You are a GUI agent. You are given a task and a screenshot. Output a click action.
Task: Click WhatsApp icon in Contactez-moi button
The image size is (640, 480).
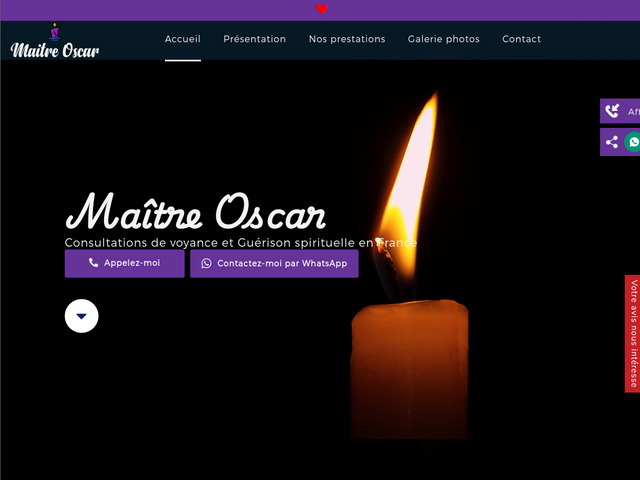pyautogui.click(x=206, y=263)
